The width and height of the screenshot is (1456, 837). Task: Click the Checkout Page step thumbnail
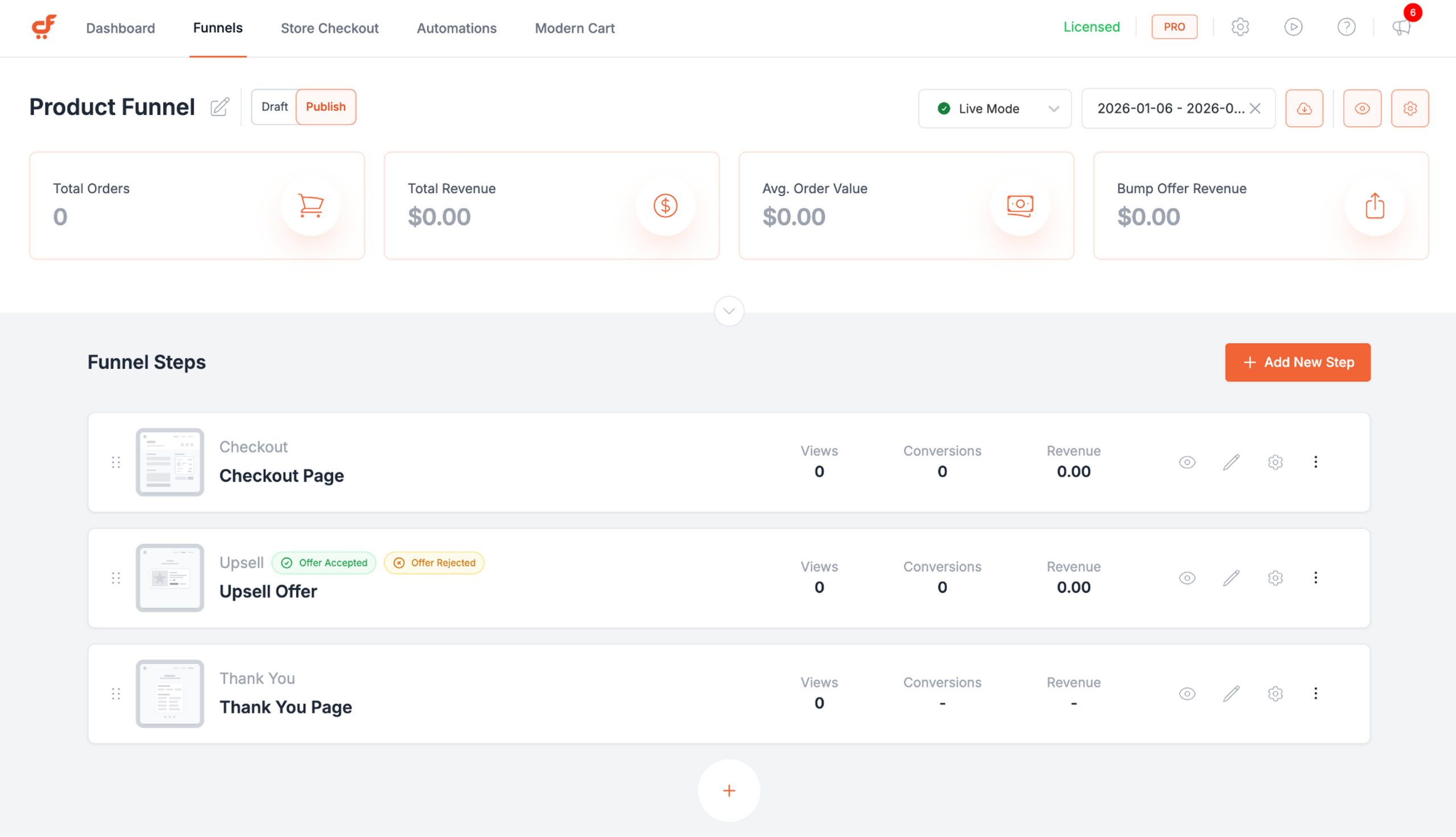point(169,462)
